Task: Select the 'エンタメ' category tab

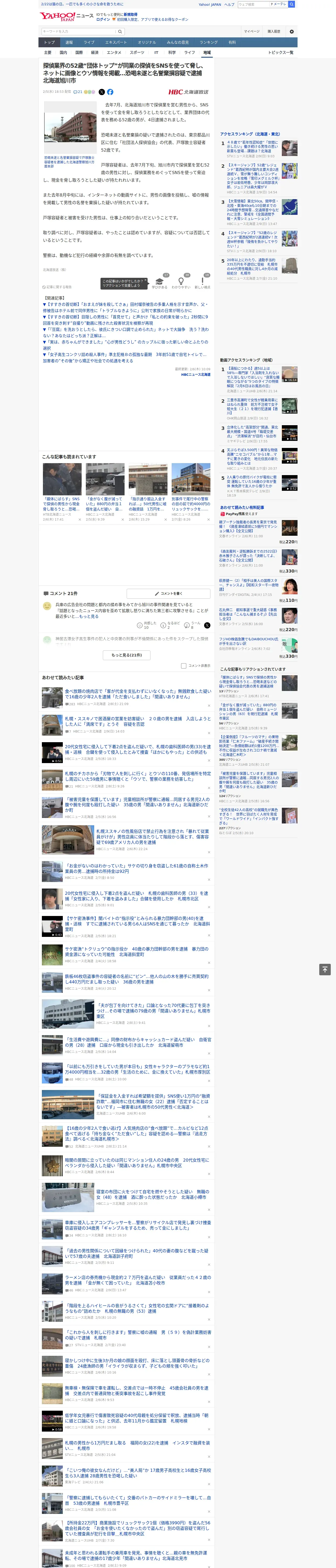Action: click(114, 53)
